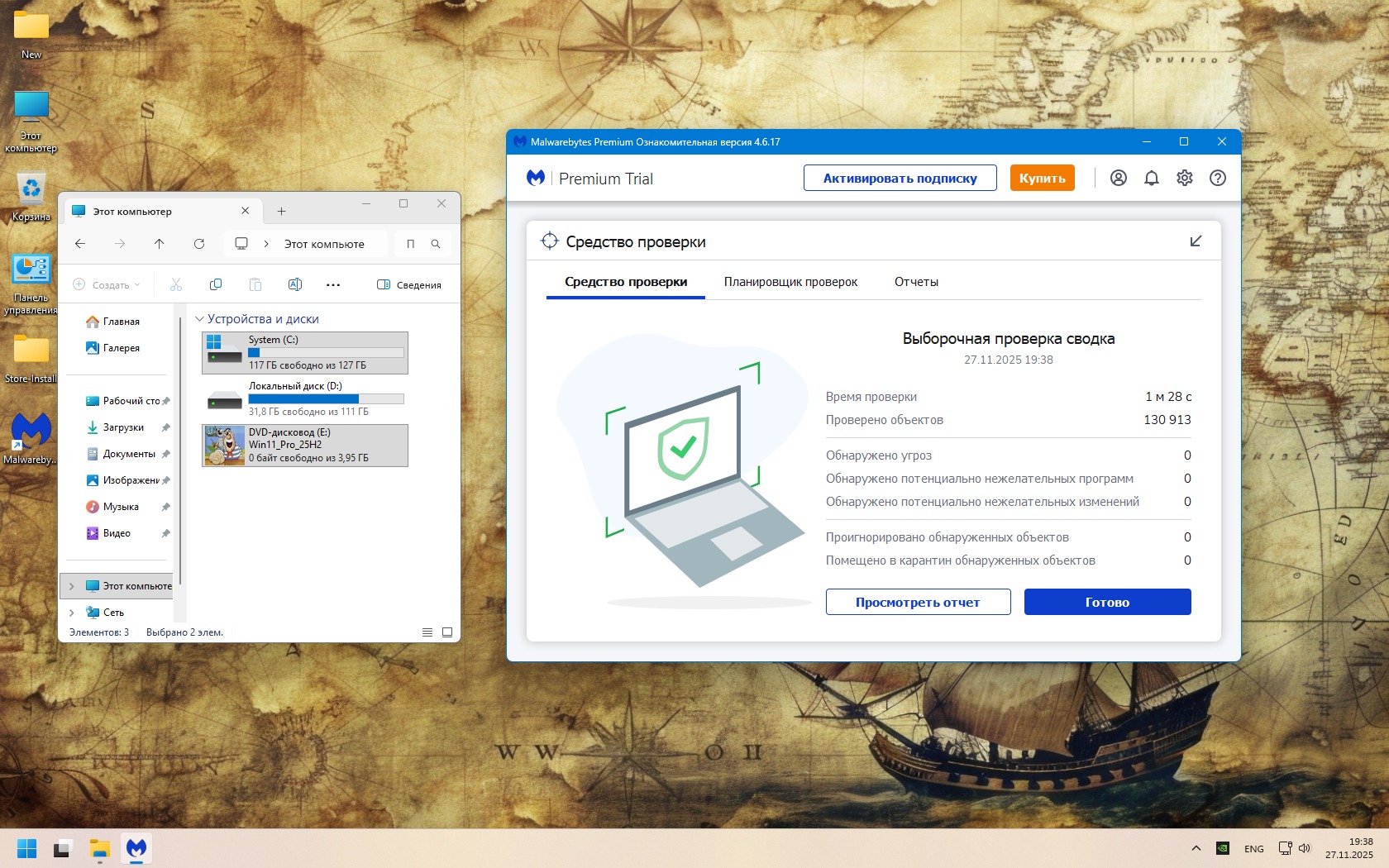Screen dimensions: 1389x868
Task: Click 'Активировать подписку' button
Action: [x=900, y=178]
